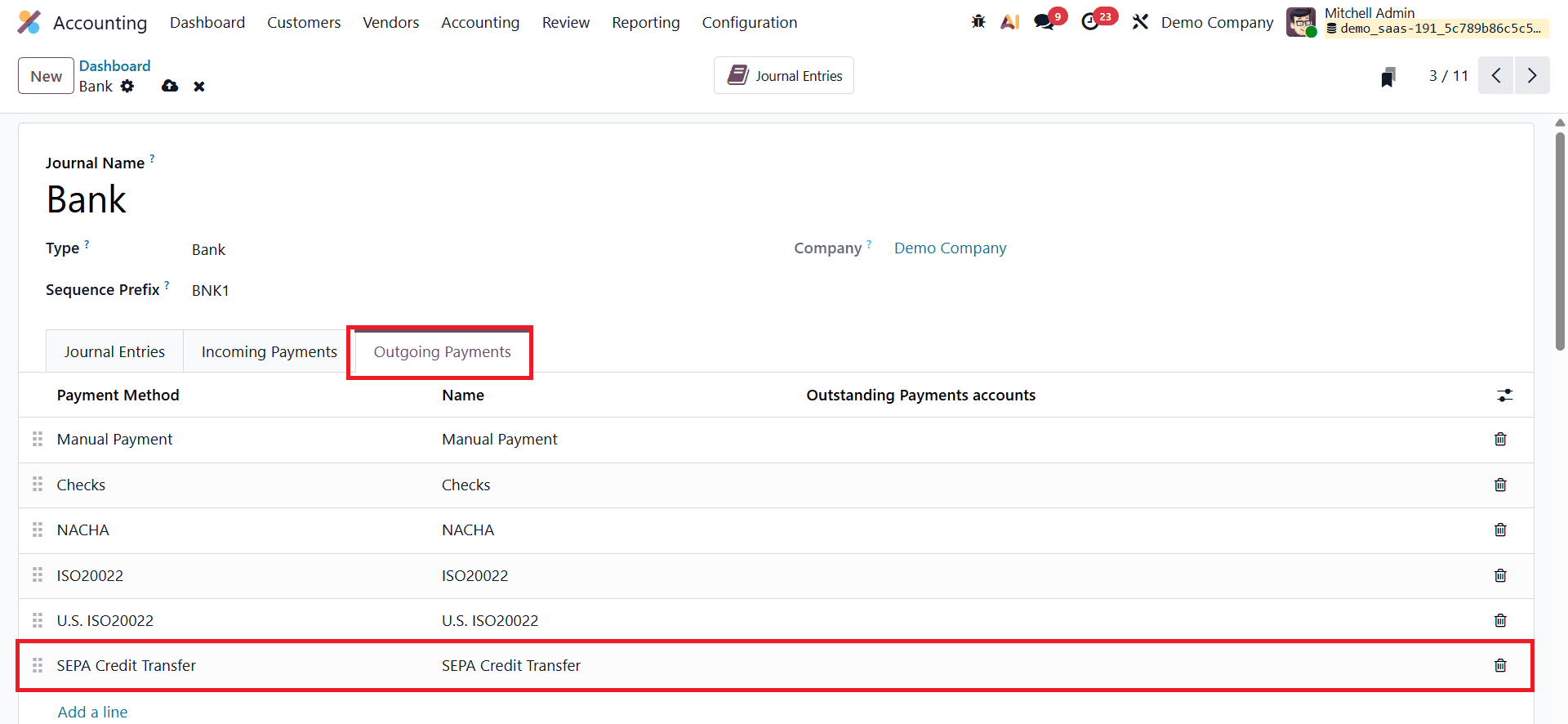The width and height of the screenshot is (1568, 724).
Task: Delete the NACHA payment line
Action: coord(1500,530)
